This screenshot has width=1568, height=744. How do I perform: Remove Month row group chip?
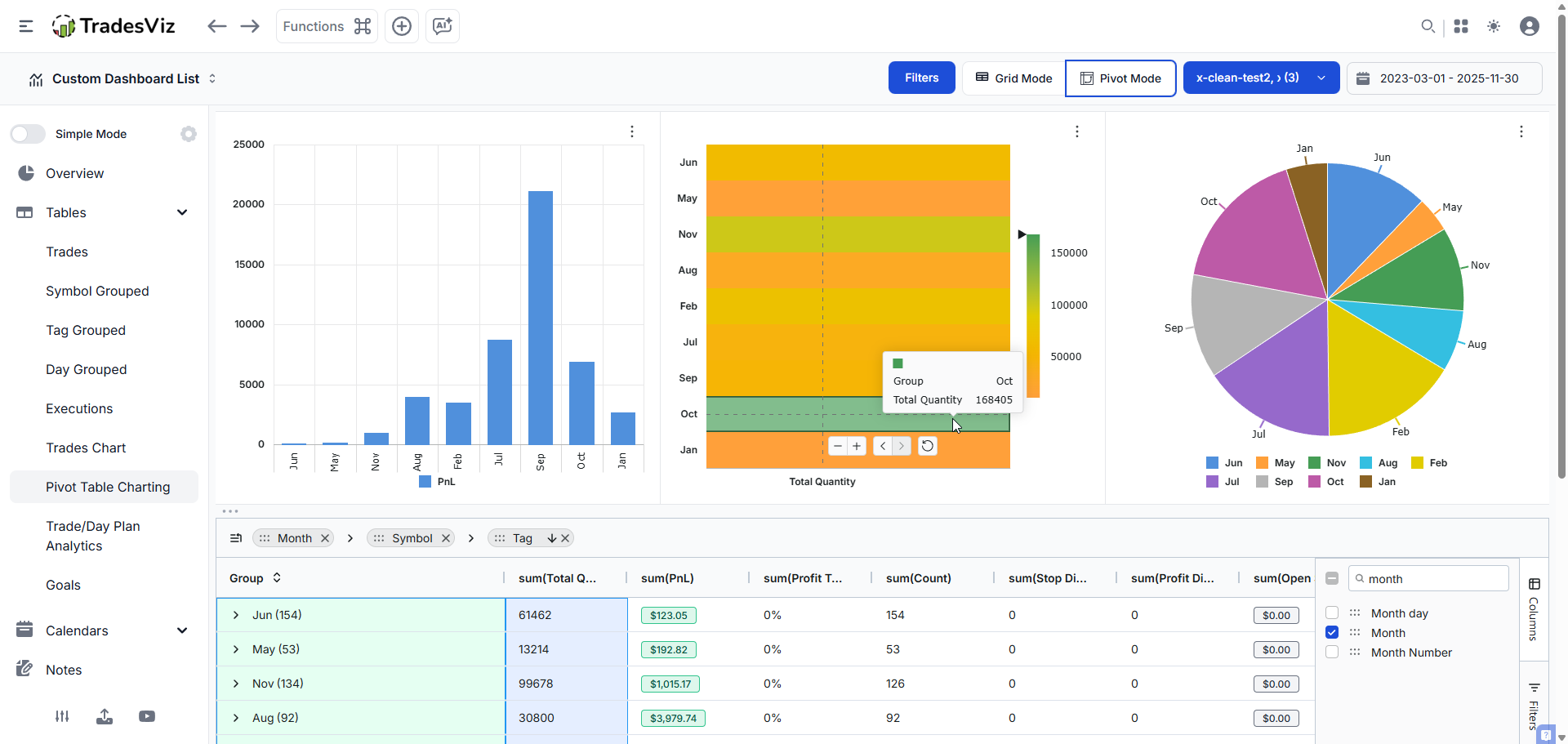(325, 538)
